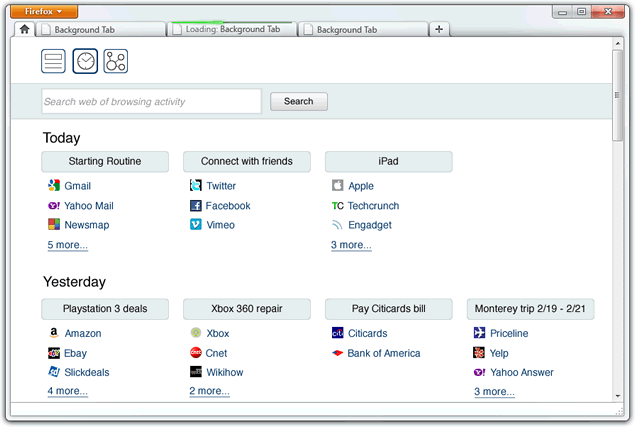This screenshot has height=427, width=635.
Task: Open the grouped circles view icon
Action: pos(116,61)
